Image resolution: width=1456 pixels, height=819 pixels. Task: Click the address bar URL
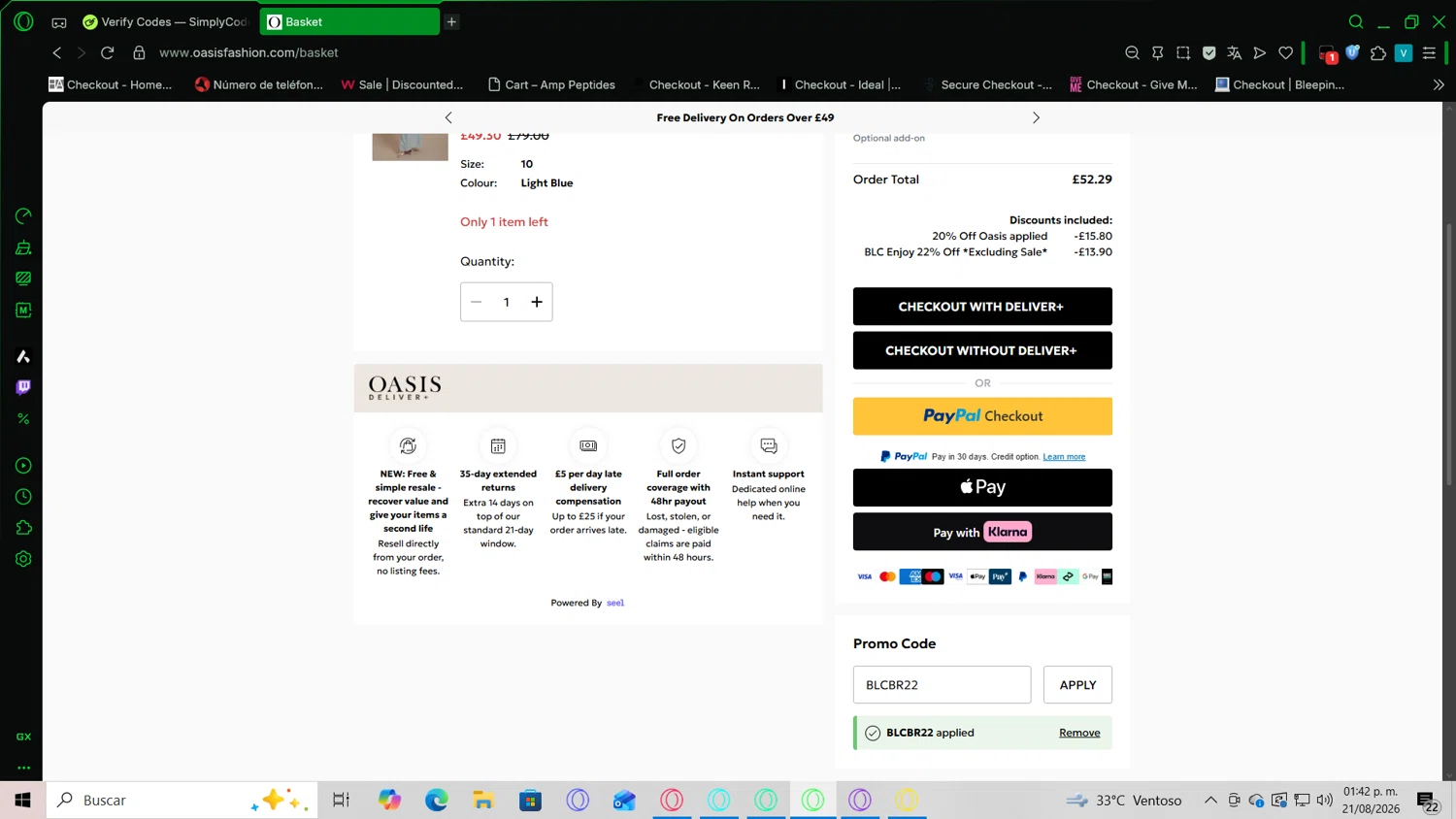(248, 52)
